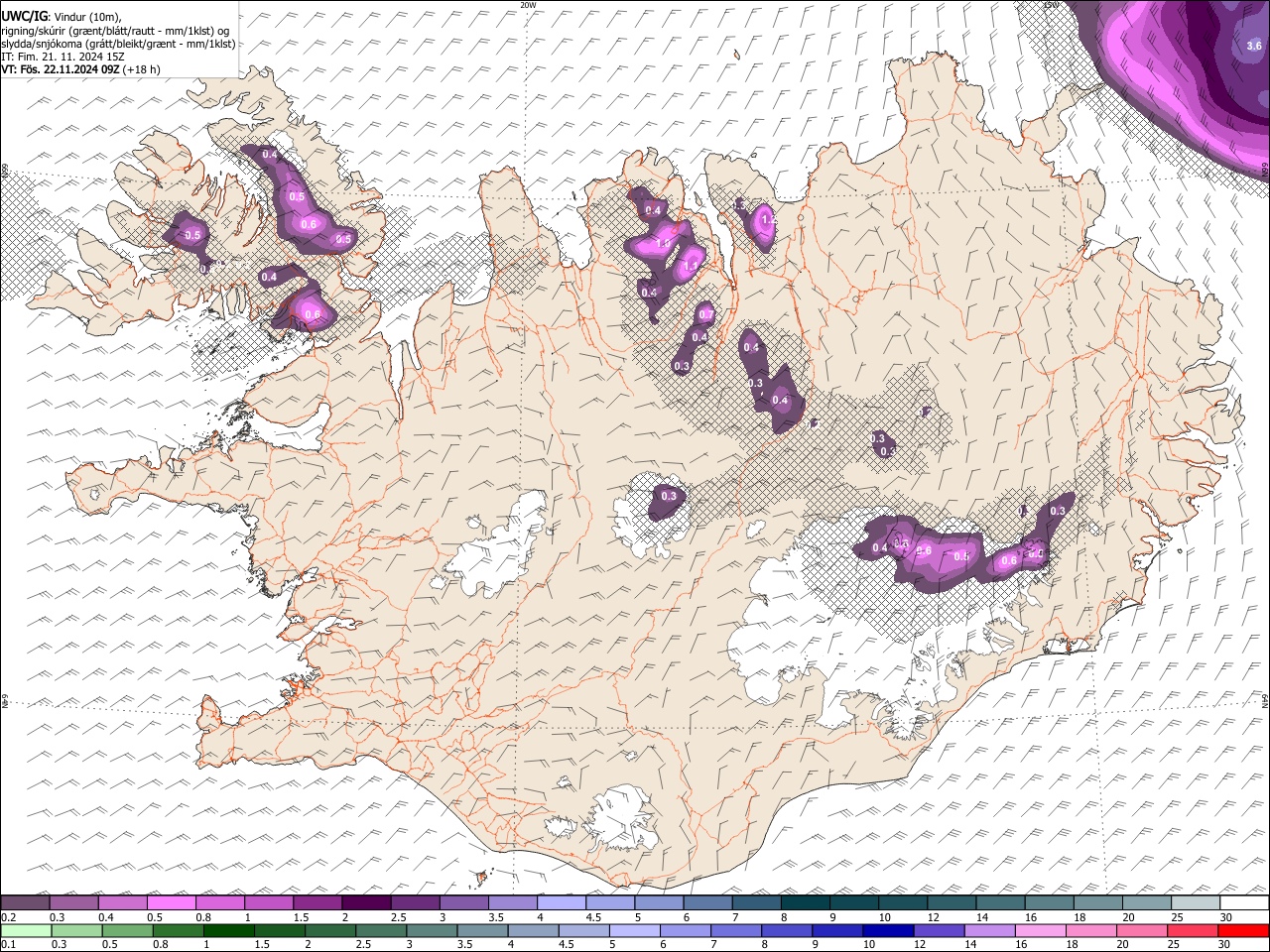Pick the lavender 14 swatch in lower legend
Viewport: 1270px width, 952px height.
[x=989, y=930]
